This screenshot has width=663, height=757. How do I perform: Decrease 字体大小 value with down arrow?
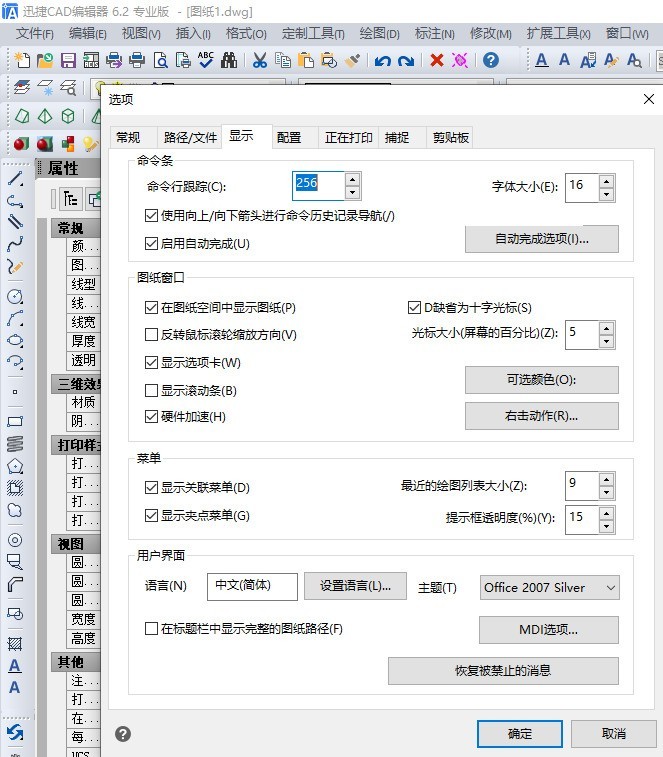[x=607, y=194]
